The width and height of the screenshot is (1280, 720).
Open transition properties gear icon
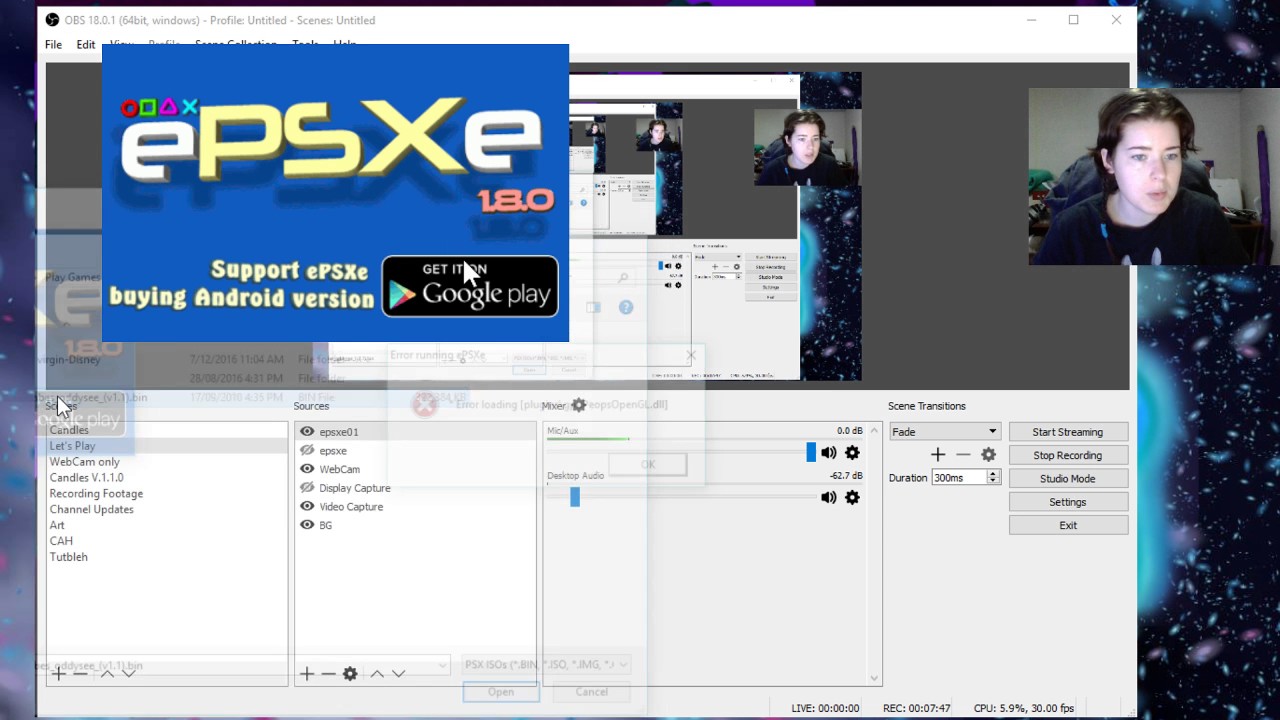[x=988, y=455]
